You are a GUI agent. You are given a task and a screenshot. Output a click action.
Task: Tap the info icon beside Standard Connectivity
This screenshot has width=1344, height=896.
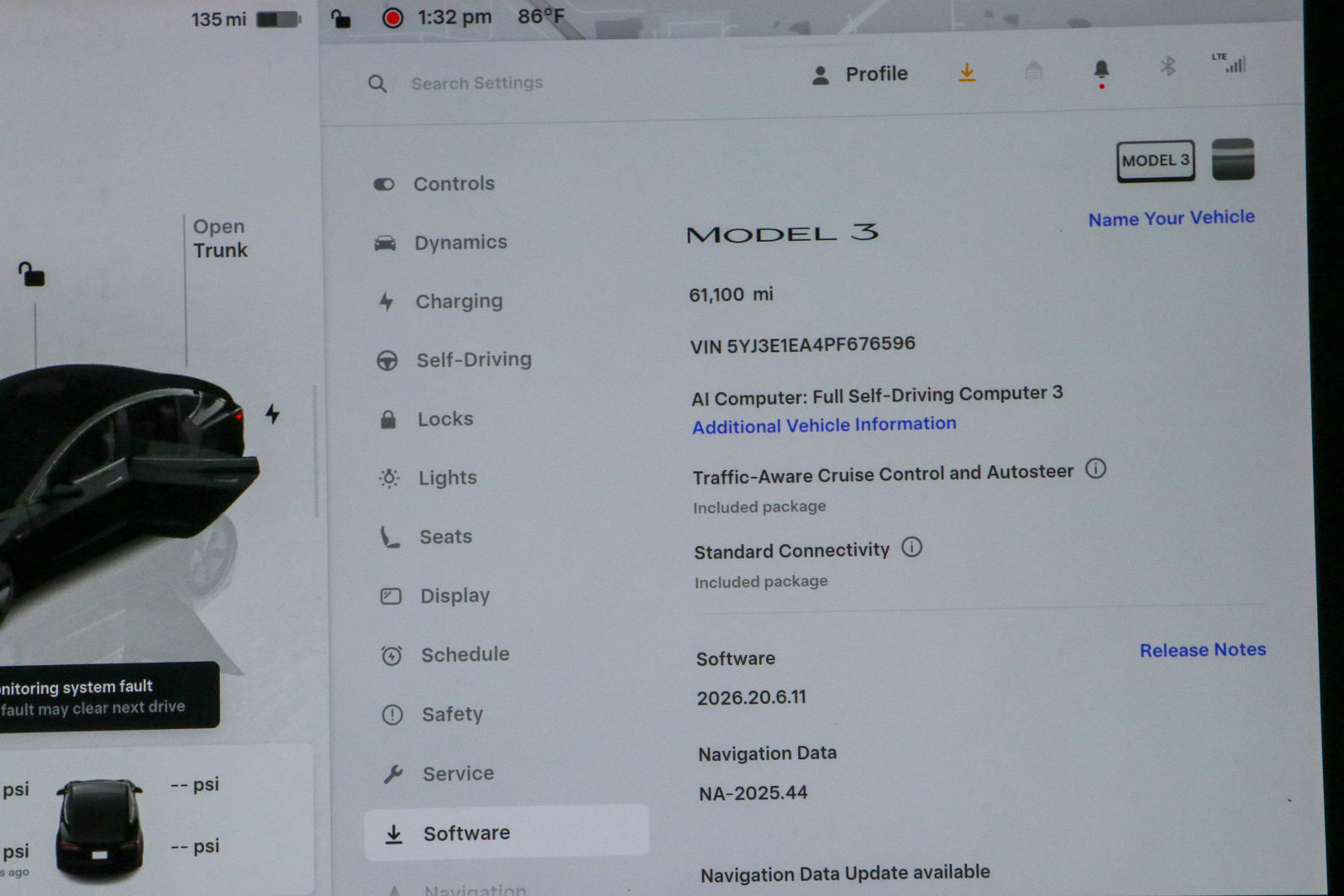tap(911, 548)
